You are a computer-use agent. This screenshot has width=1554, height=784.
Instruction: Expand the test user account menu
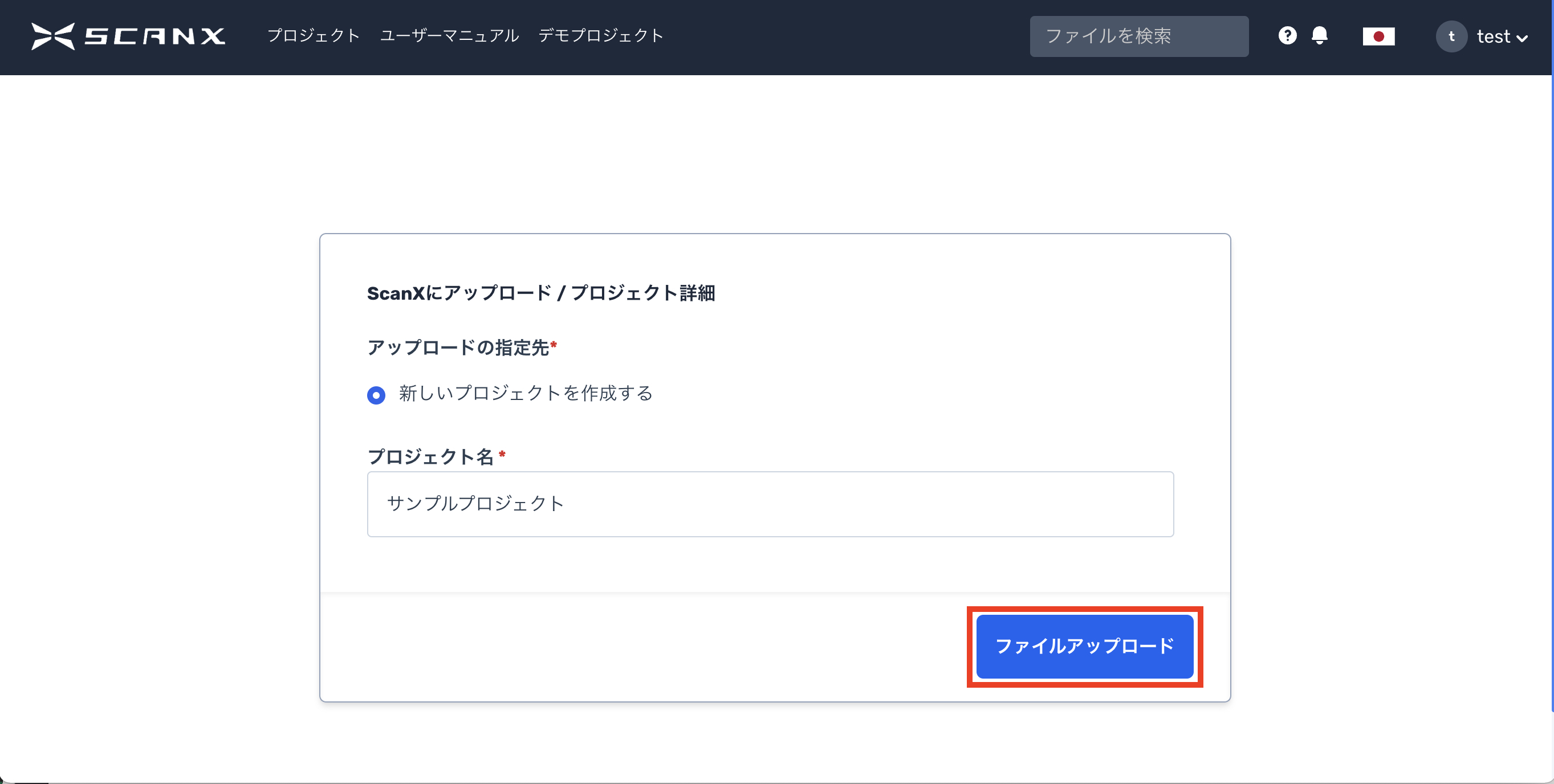tap(1492, 37)
